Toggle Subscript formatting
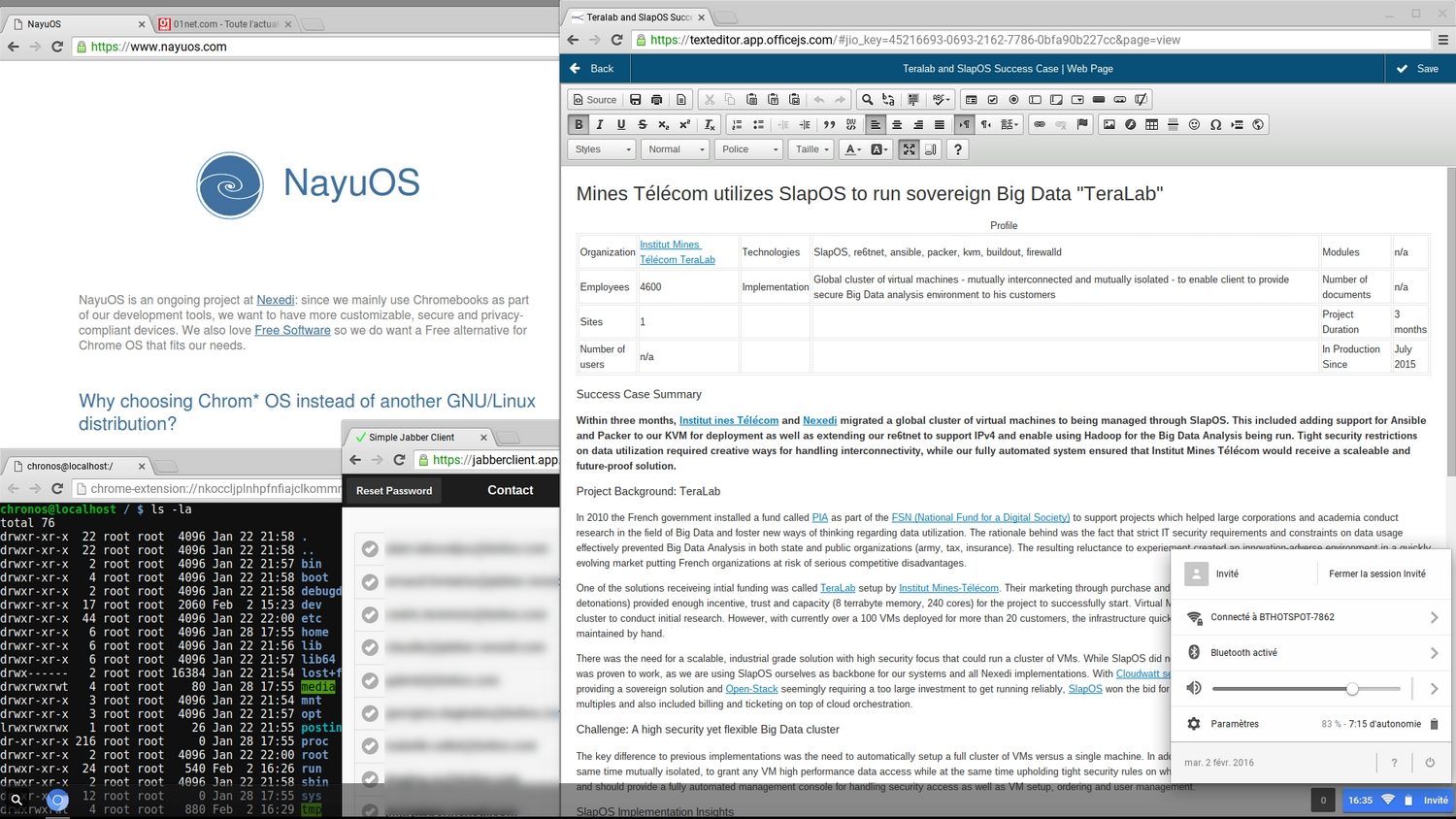This screenshot has height=819, width=1456. click(664, 125)
